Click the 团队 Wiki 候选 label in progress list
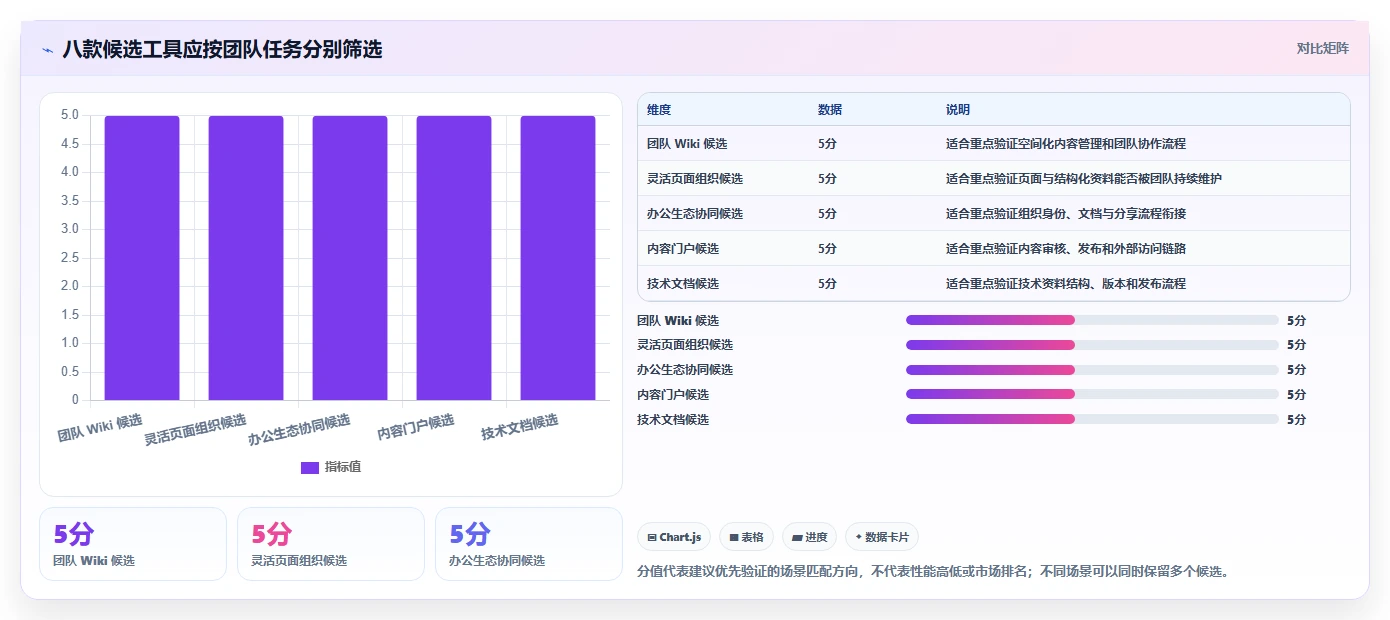Image resolution: width=1390 pixels, height=620 pixels. 678,321
